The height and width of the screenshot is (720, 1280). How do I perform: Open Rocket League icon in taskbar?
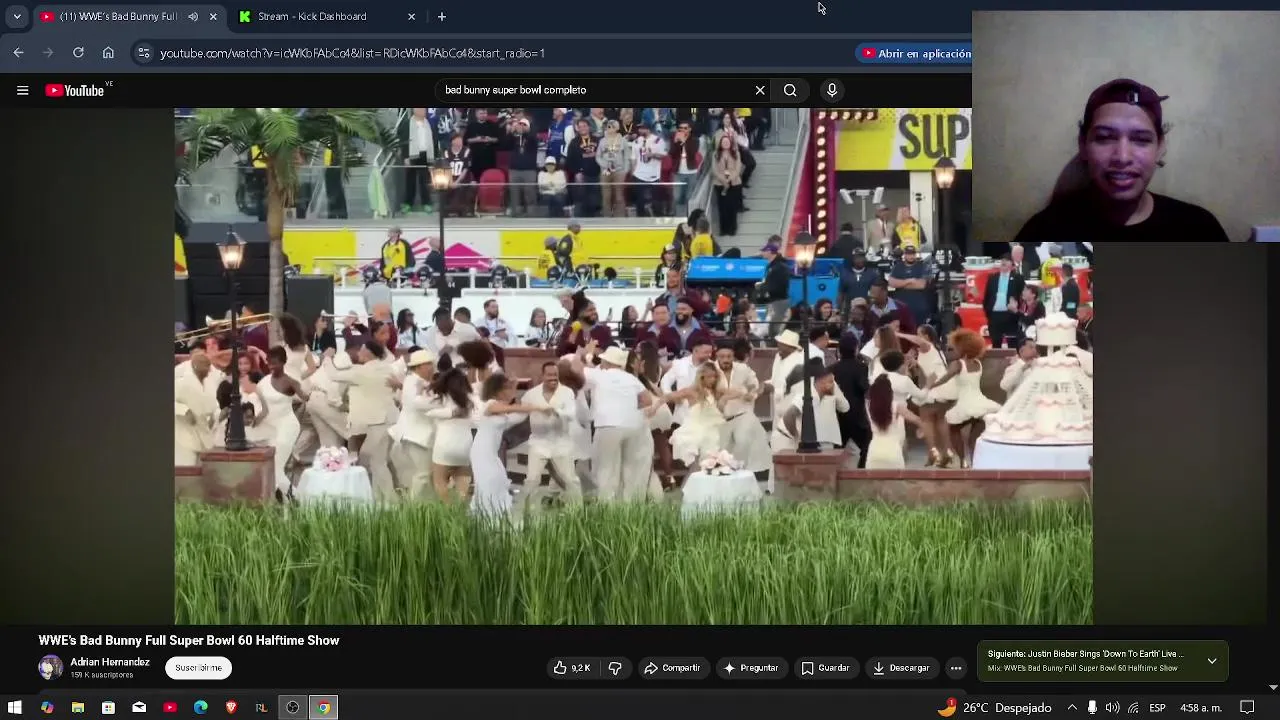(261, 708)
